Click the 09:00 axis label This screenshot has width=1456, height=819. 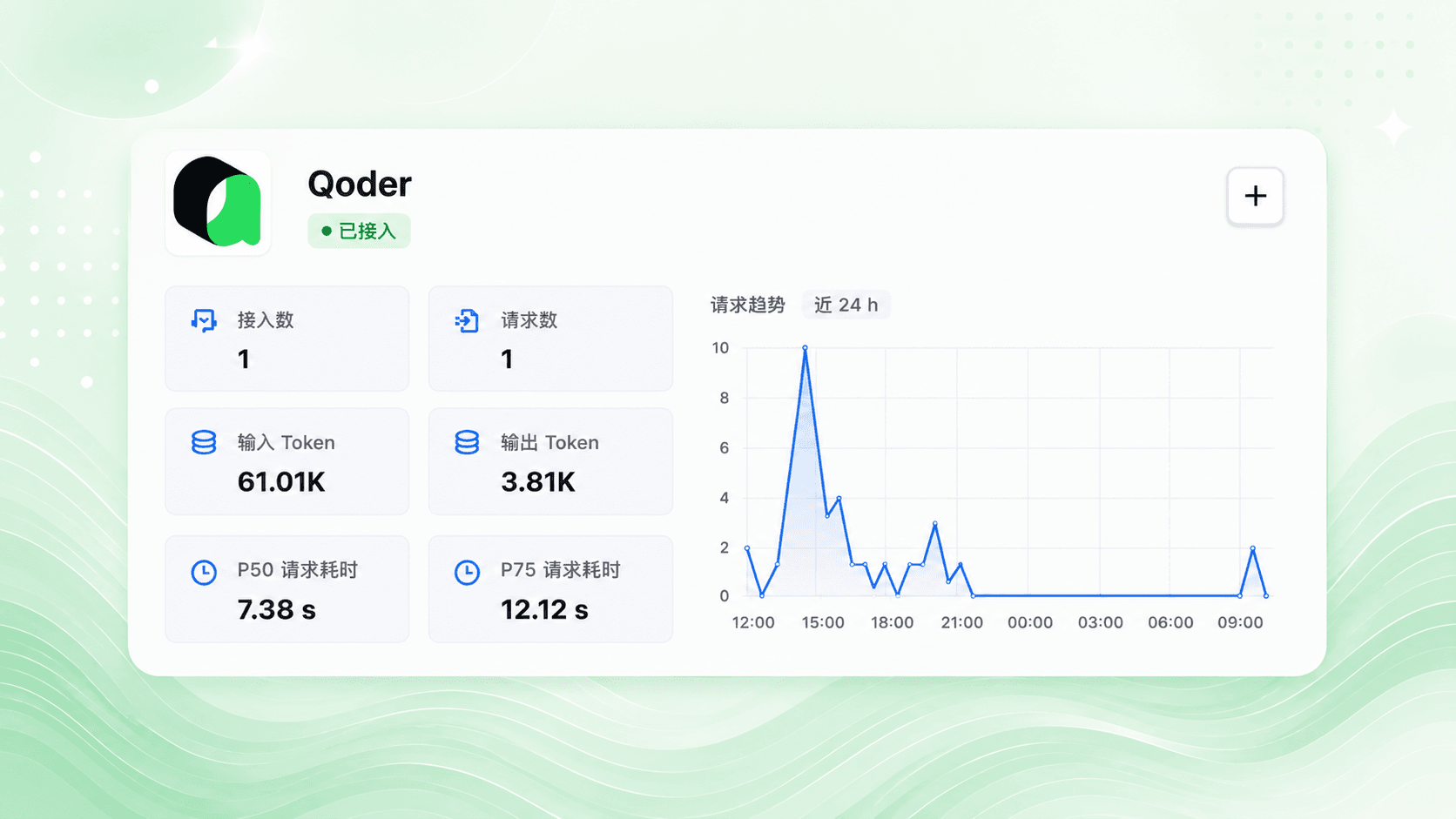click(x=1240, y=622)
